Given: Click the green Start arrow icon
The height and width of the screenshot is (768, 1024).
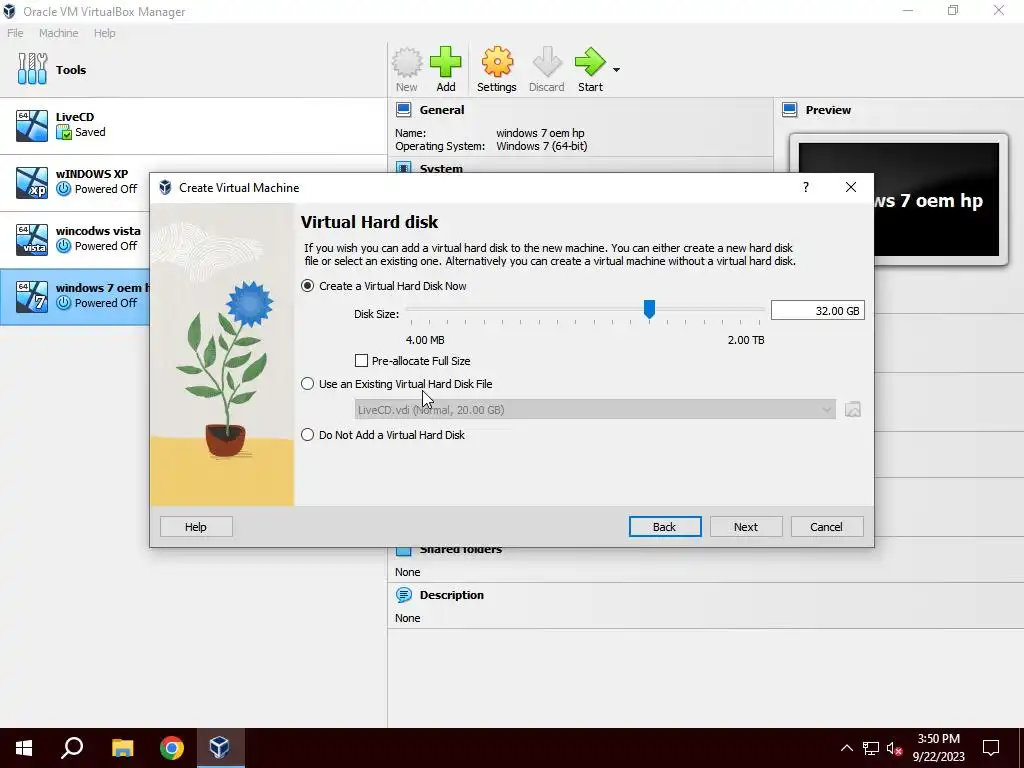Looking at the screenshot, I should pyautogui.click(x=590, y=63).
